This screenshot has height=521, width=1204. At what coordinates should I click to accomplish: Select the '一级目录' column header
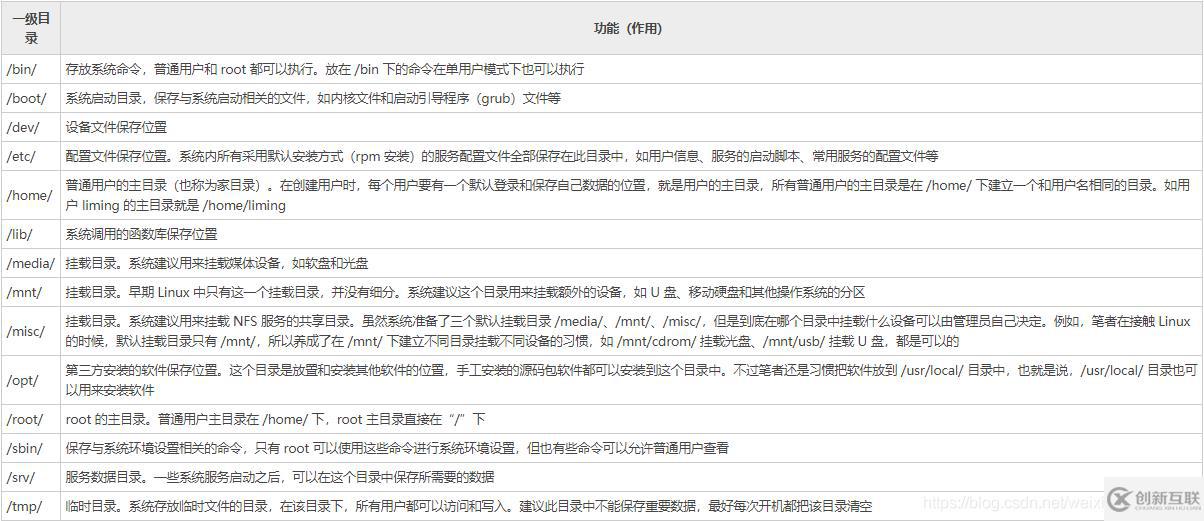pyautogui.click(x=31, y=28)
